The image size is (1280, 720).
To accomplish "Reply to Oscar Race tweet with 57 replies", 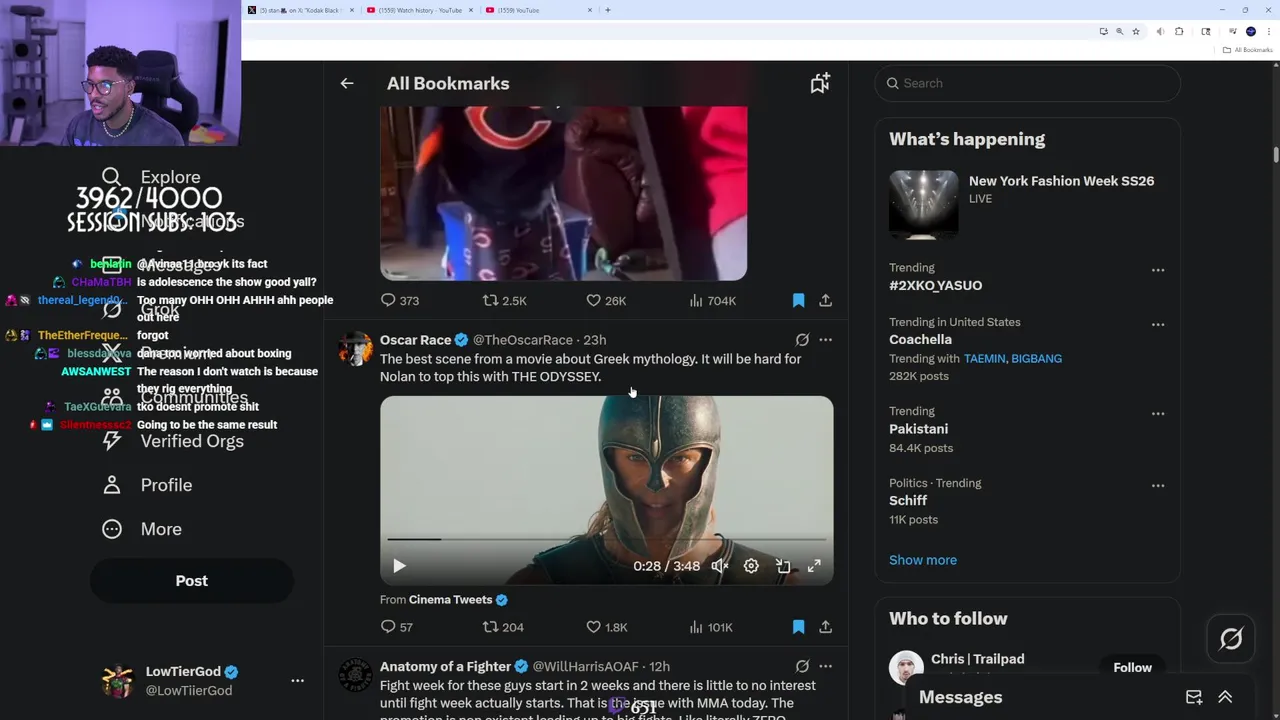I will coord(396,627).
